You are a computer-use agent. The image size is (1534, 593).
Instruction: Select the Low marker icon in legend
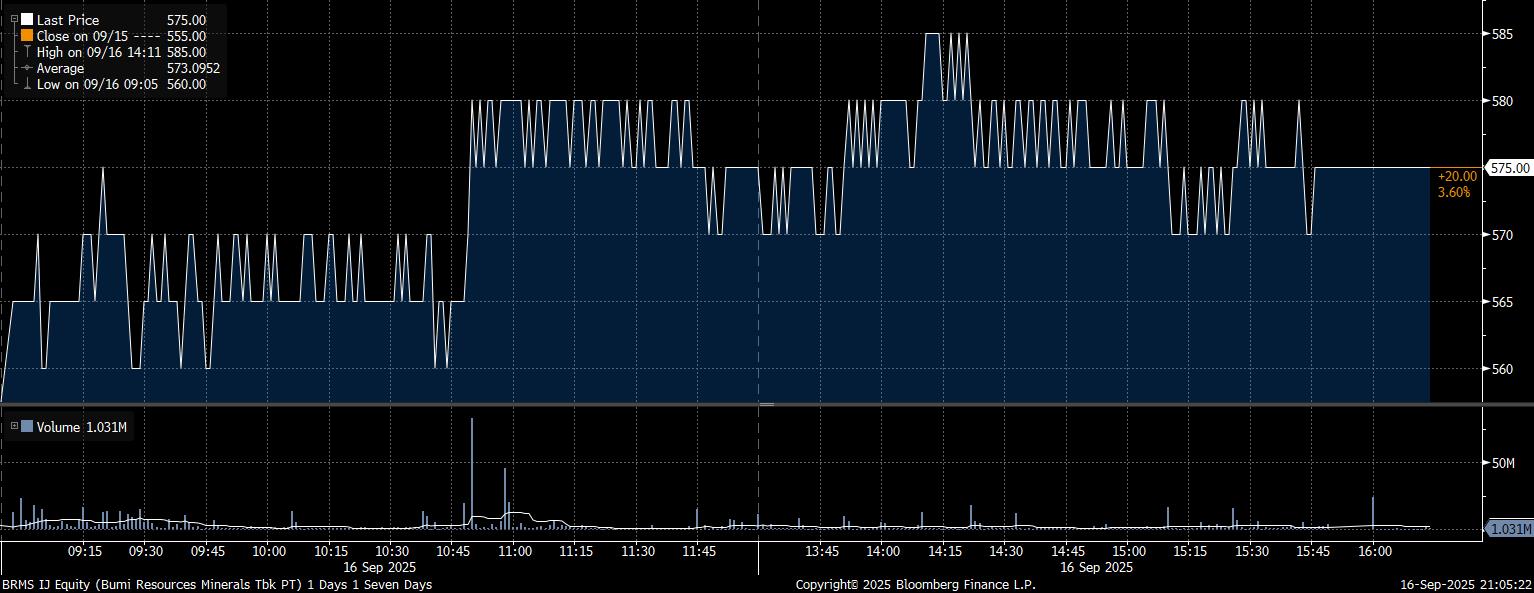click(x=27, y=84)
